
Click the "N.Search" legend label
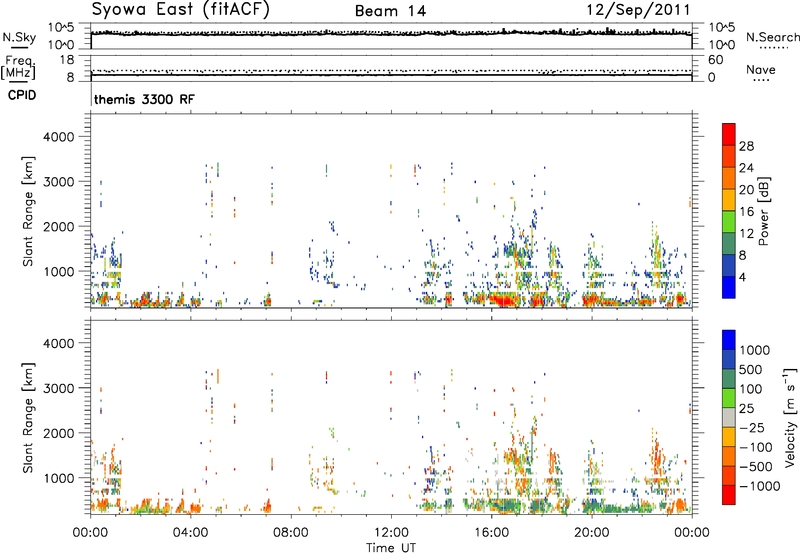[772, 37]
